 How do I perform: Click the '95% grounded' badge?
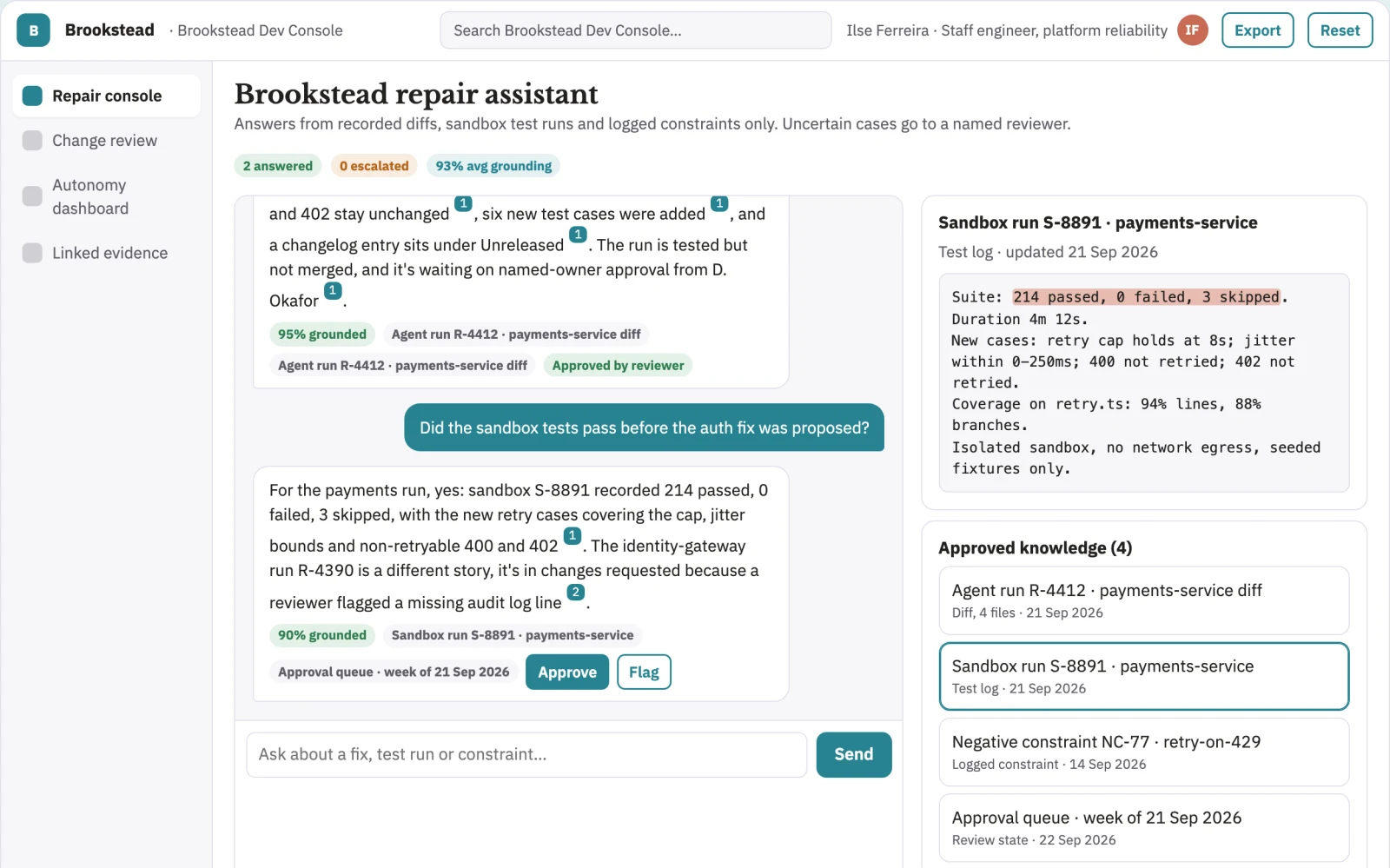click(322, 335)
